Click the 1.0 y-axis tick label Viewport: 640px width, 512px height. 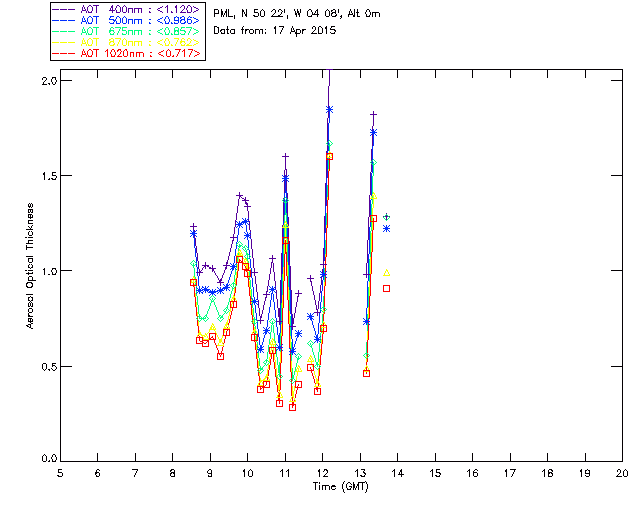pos(49,271)
